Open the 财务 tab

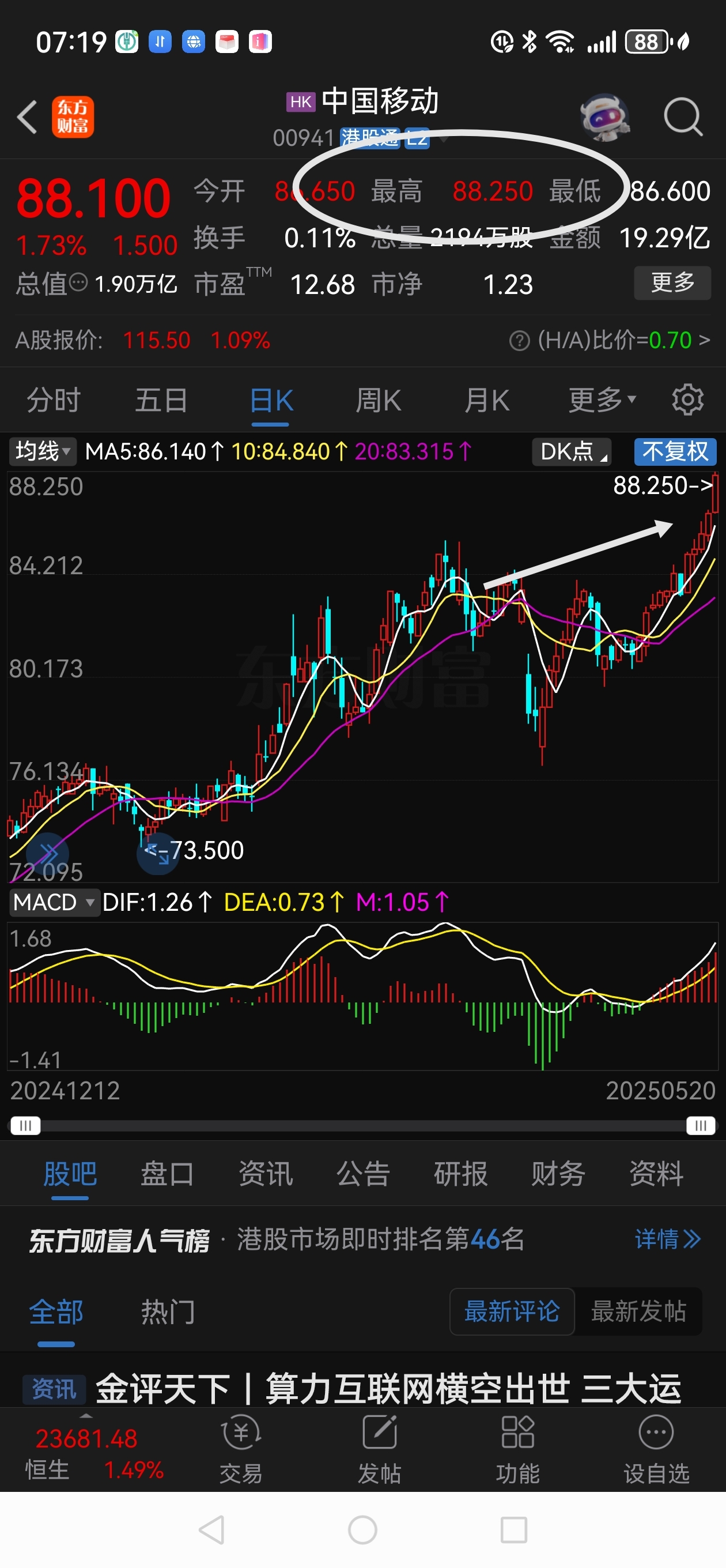pos(558,1174)
